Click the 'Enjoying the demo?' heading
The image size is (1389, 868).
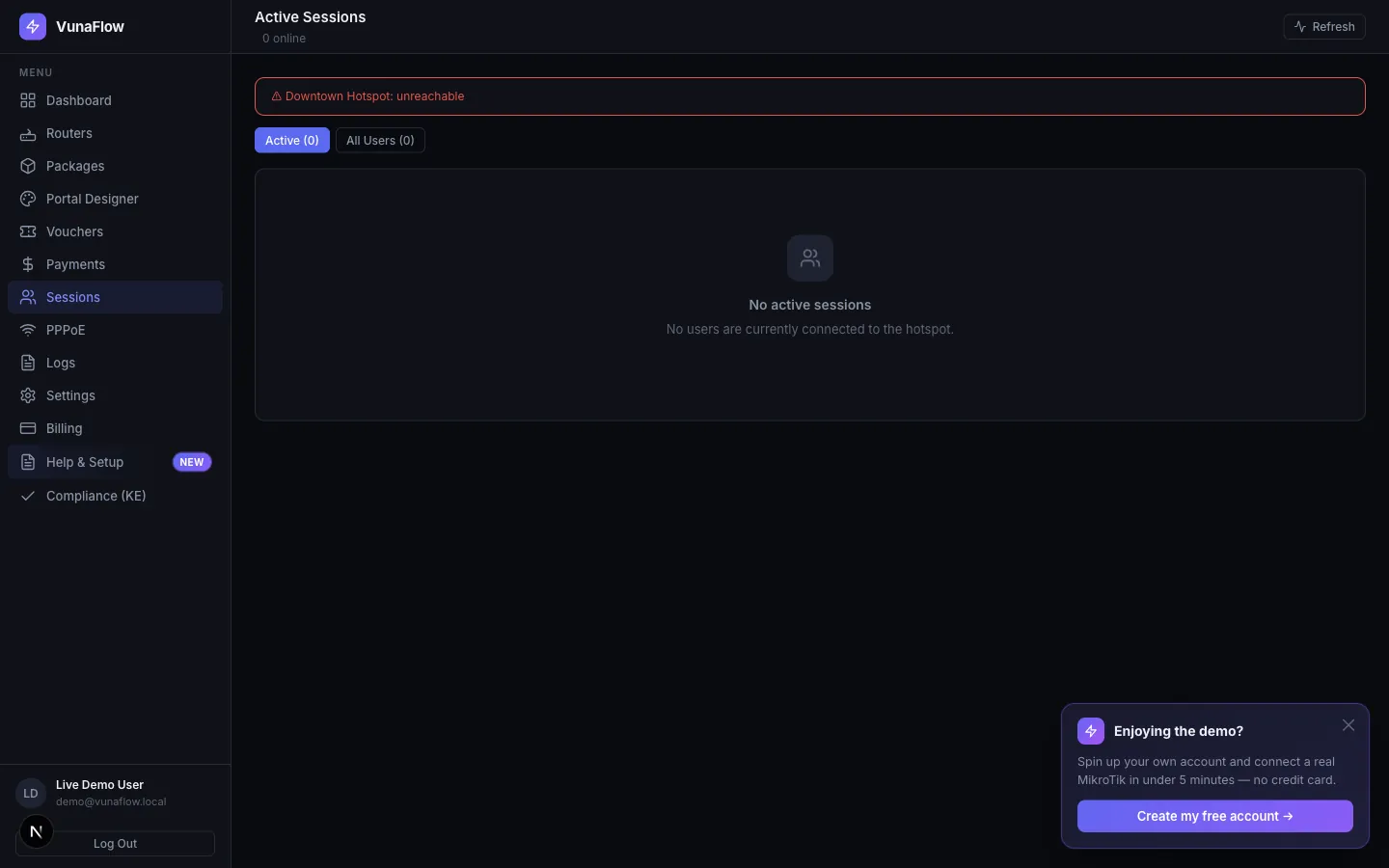[x=1179, y=731]
